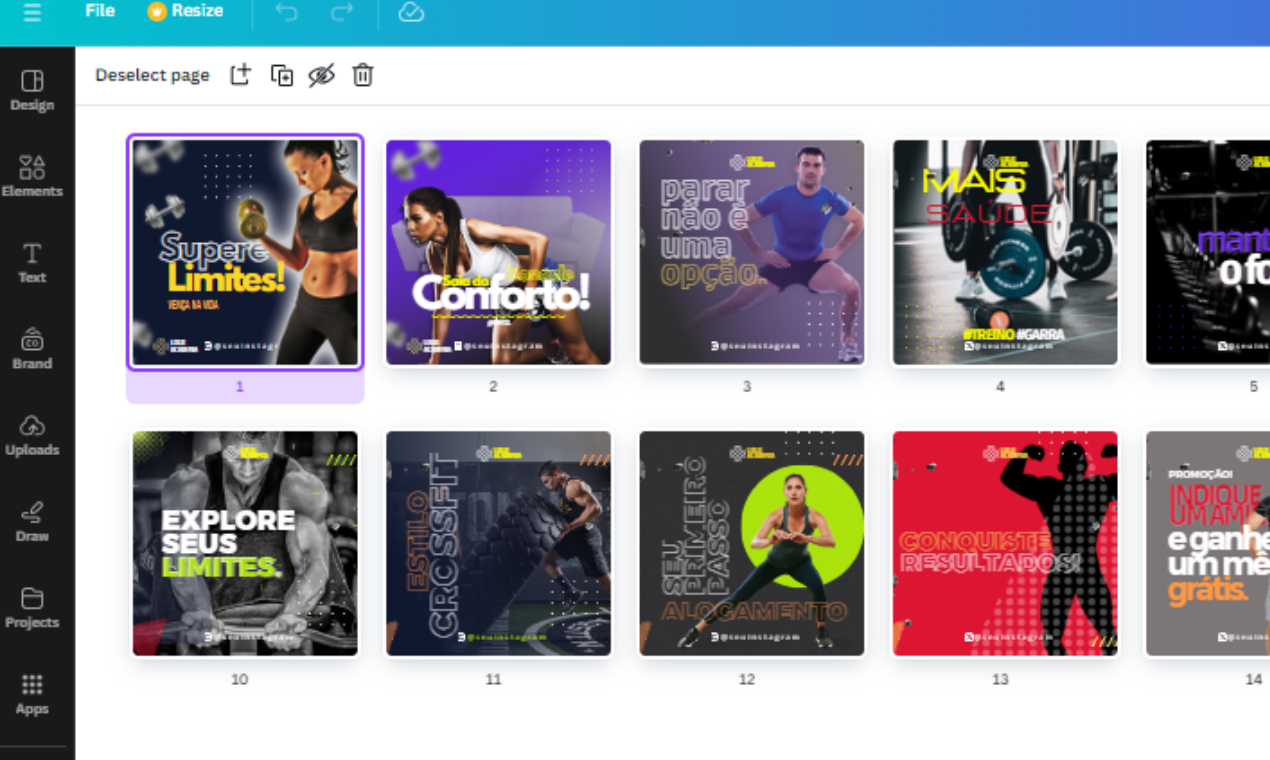Image resolution: width=1270 pixels, height=760 pixels.
Task: Open the Uploads panel
Action: (32, 435)
